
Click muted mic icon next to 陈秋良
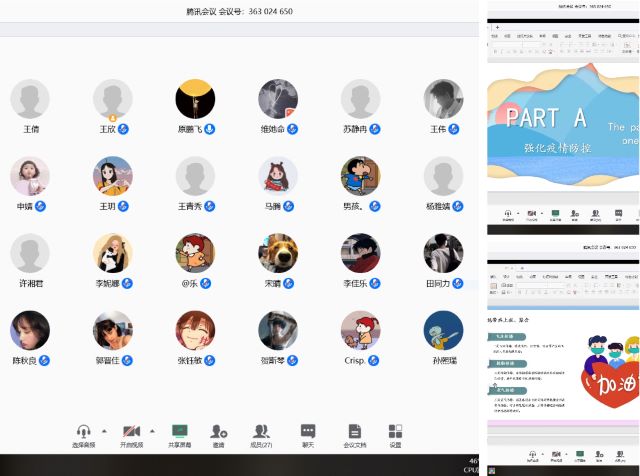click(44, 360)
